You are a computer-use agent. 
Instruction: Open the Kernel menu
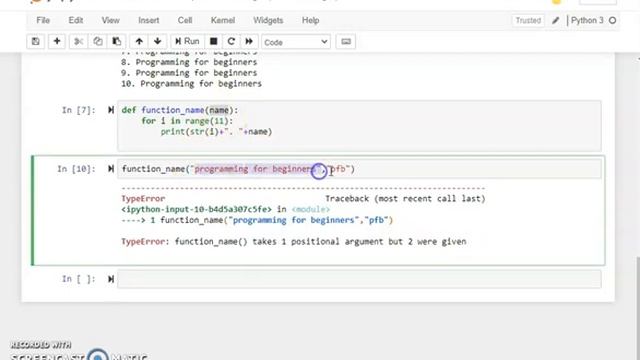click(x=222, y=20)
